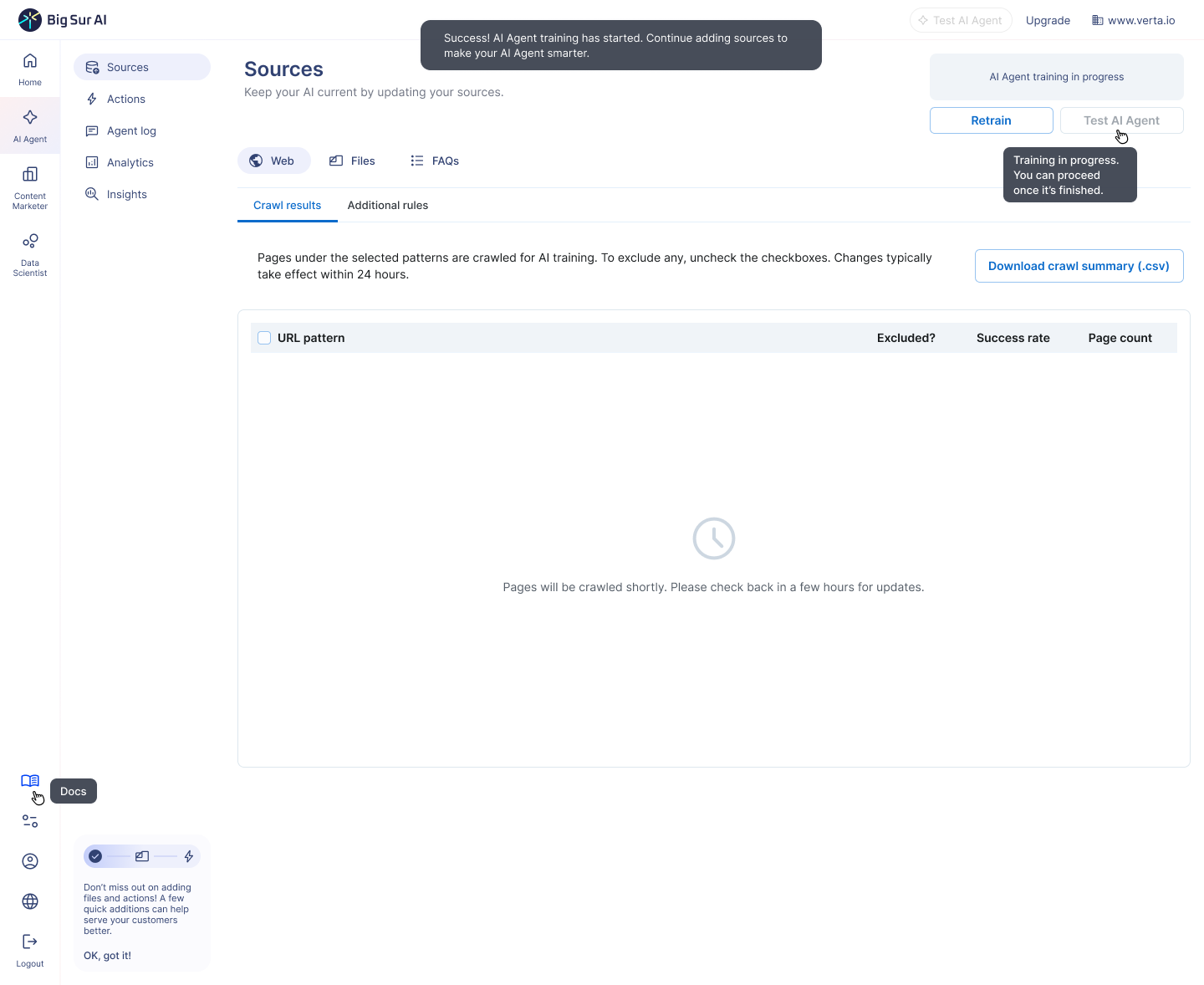Open Content Marketer in sidebar

coord(30,186)
